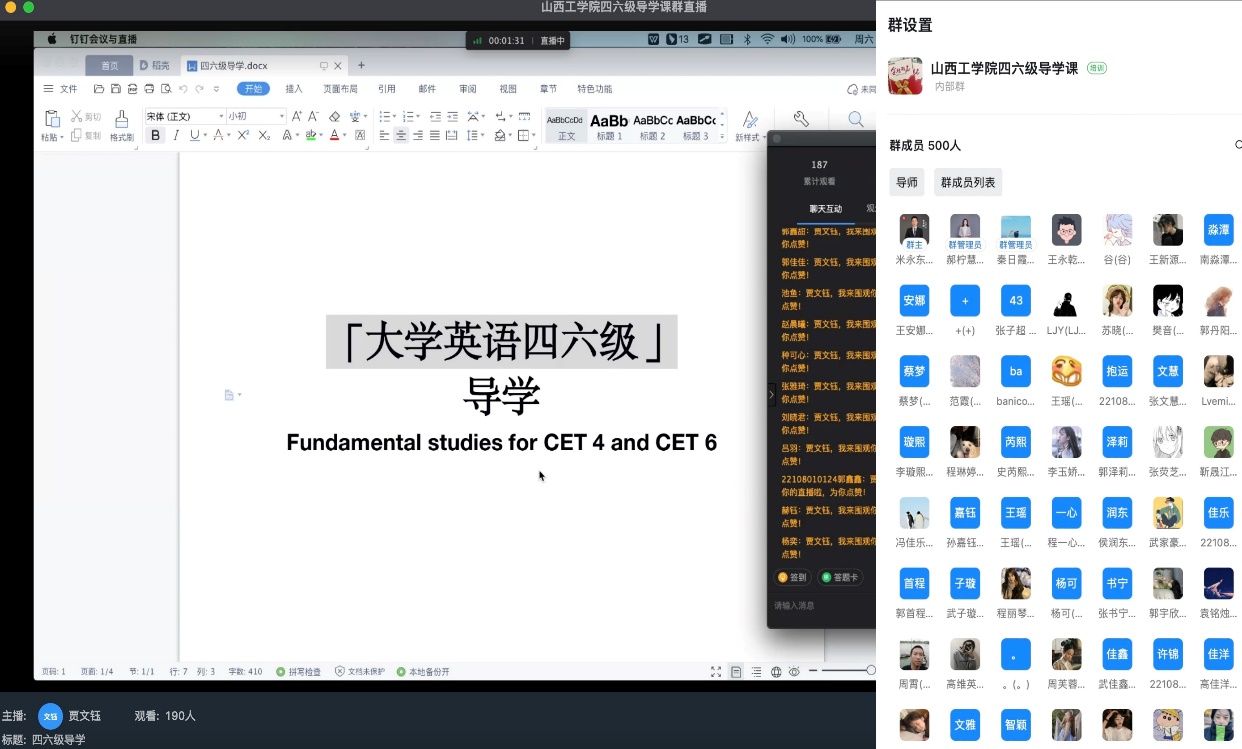
Task: Open the search magnifier in the ribbon
Action: (856, 120)
